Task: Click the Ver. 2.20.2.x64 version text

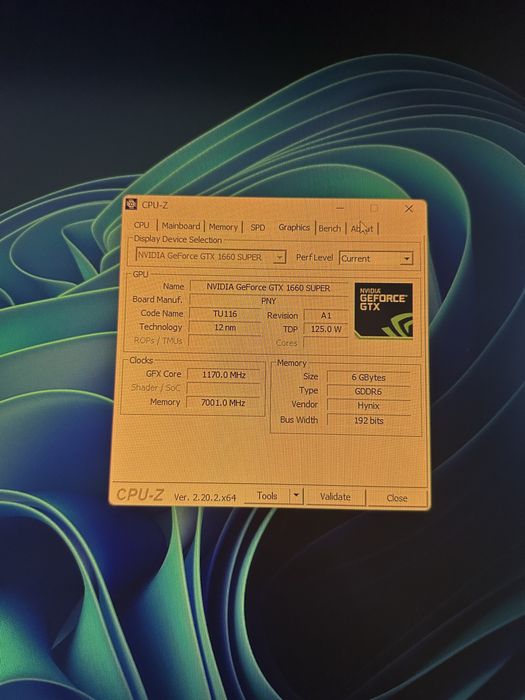Action: click(x=205, y=497)
